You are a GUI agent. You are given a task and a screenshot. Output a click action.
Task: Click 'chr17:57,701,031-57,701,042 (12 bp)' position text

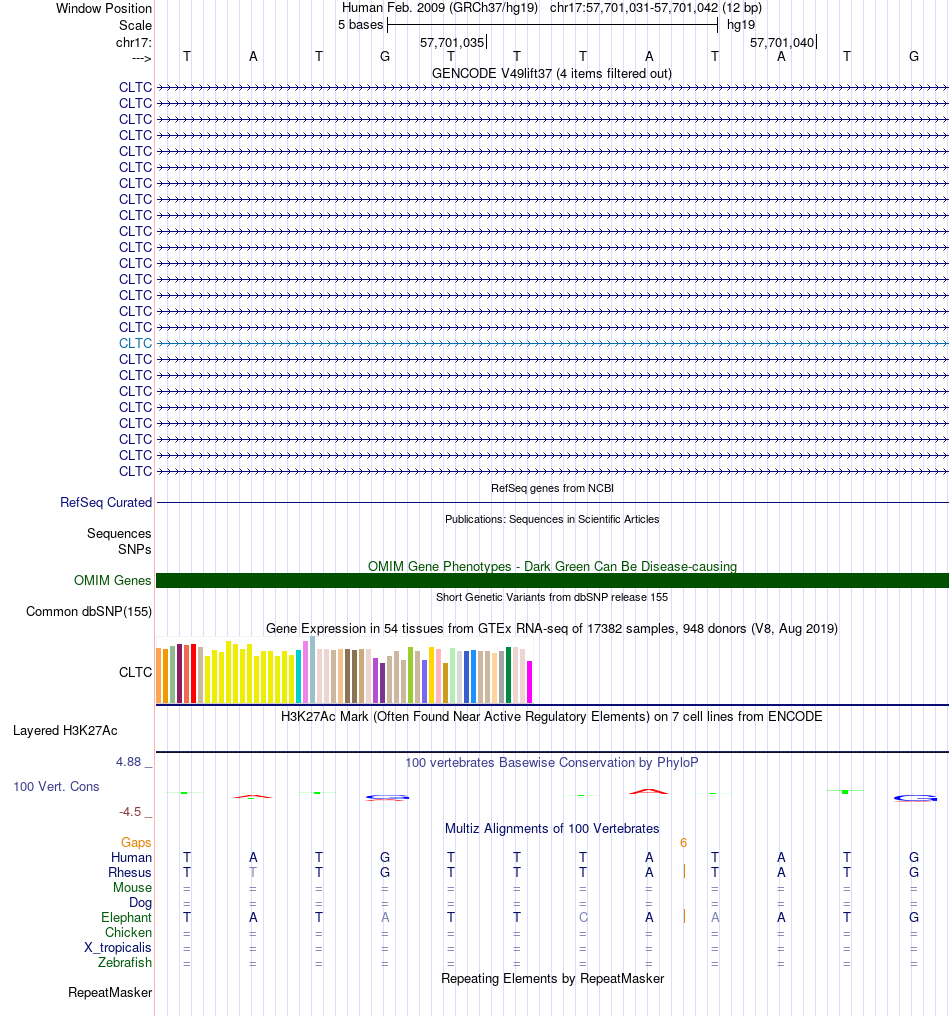(656, 8)
